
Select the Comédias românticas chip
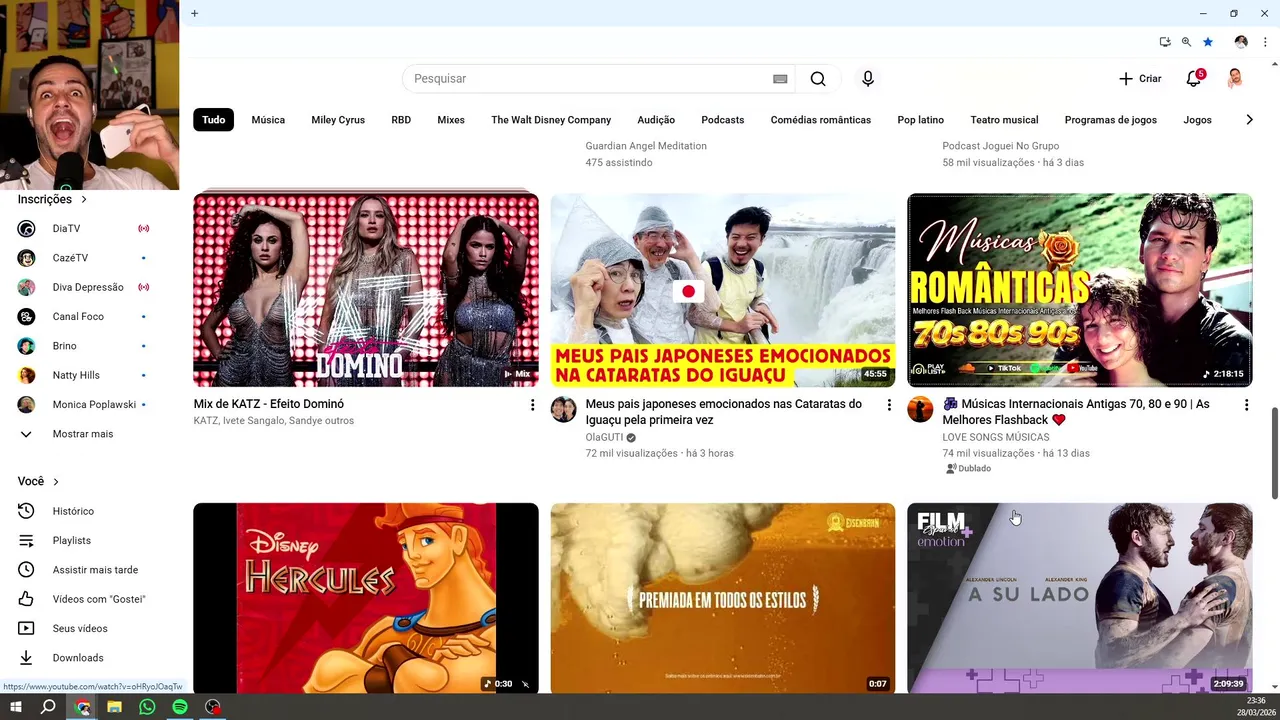pos(821,120)
